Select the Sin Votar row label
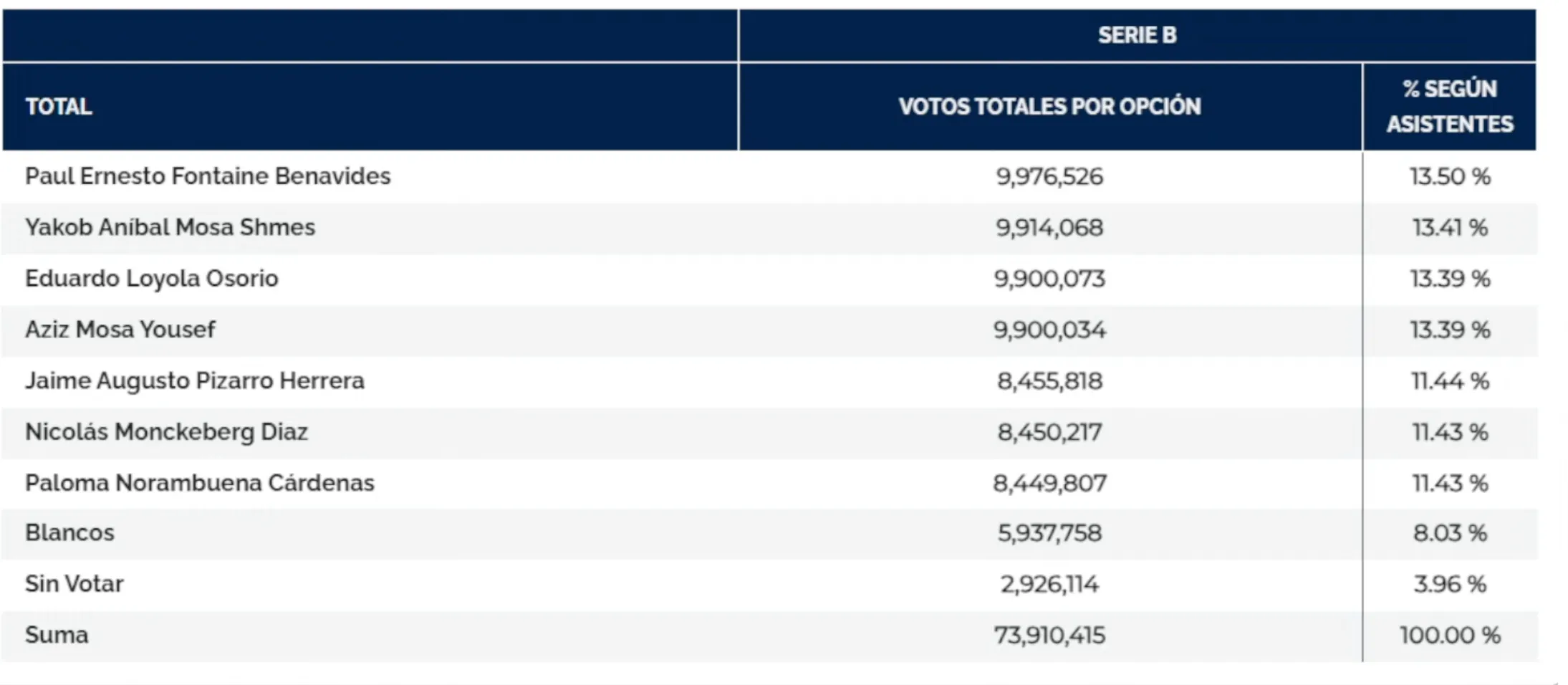 tap(74, 584)
